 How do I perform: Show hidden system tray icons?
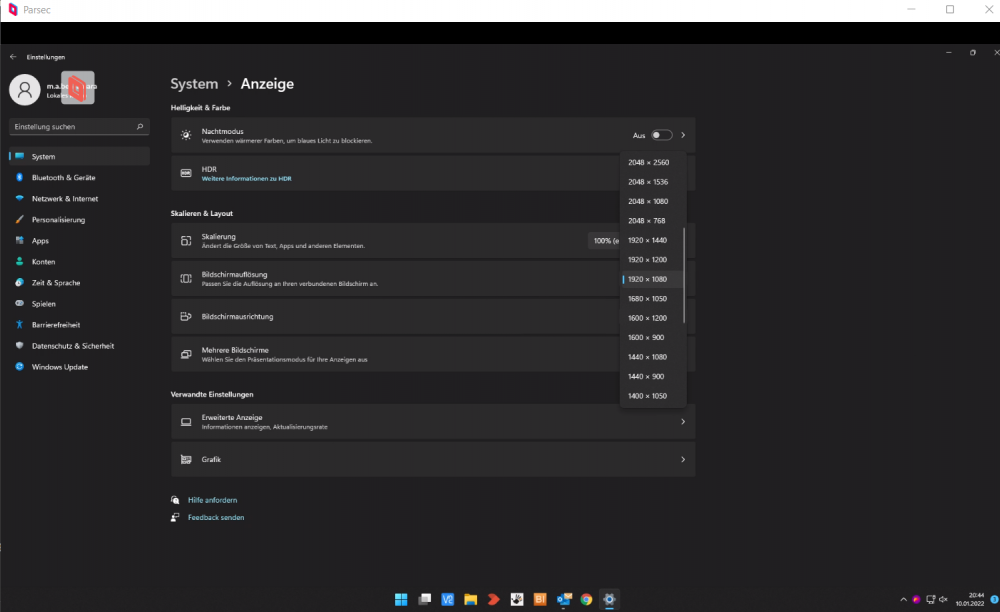(x=903, y=599)
